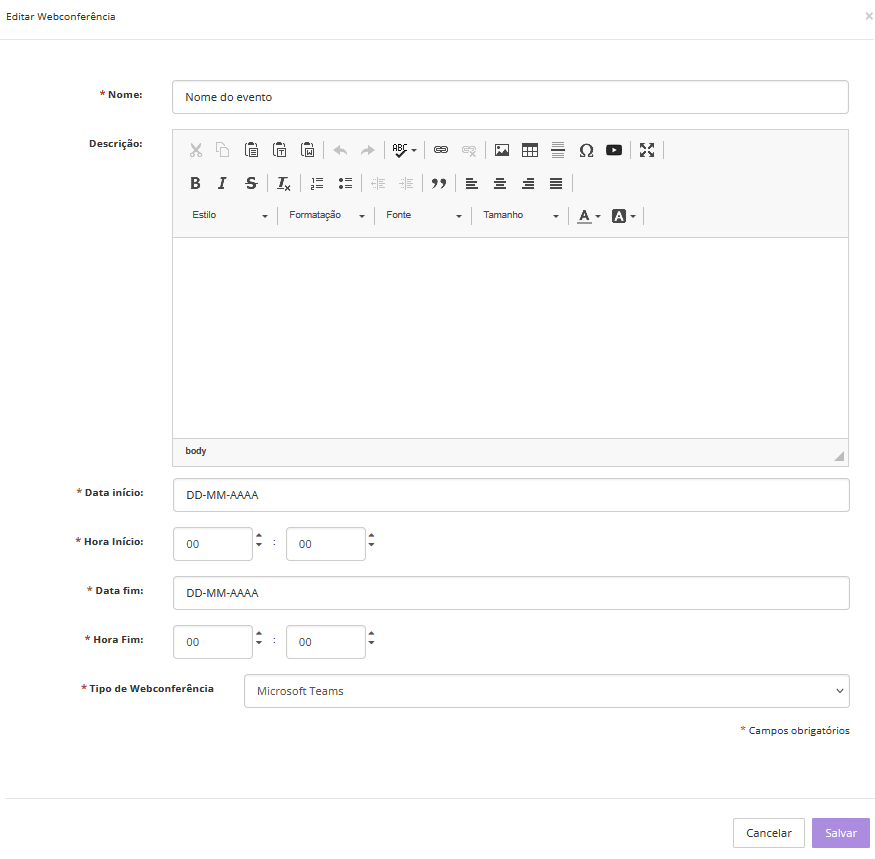Toggle the numbered list
The width and height of the screenshot is (875, 859).
click(317, 183)
